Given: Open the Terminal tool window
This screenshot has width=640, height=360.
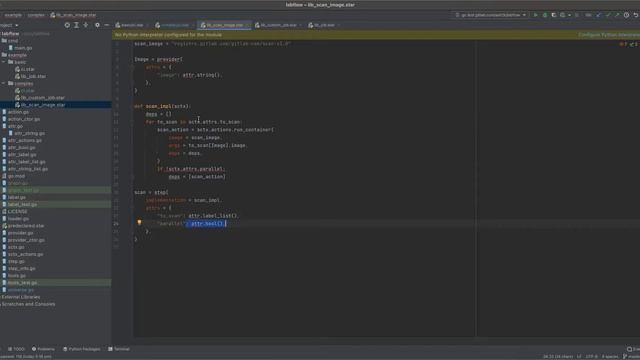Looking at the screenshot, I should click(x=119, y=349).
